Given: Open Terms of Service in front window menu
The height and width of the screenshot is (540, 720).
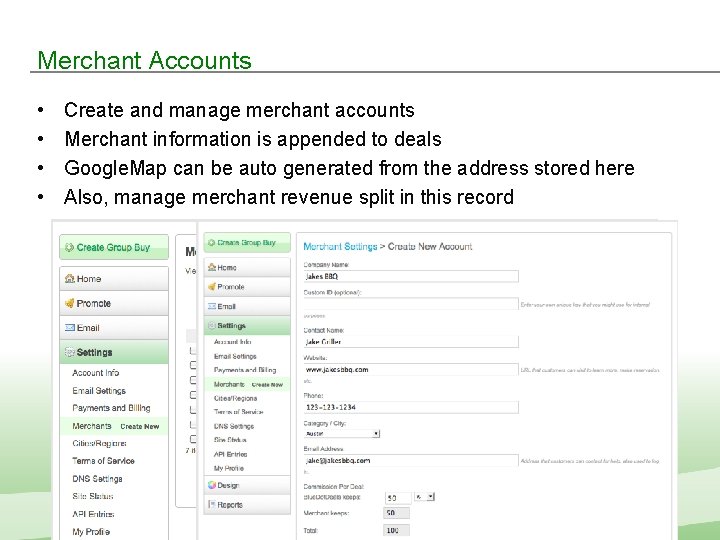Looking at the screenshot, I should coord(238,412).
